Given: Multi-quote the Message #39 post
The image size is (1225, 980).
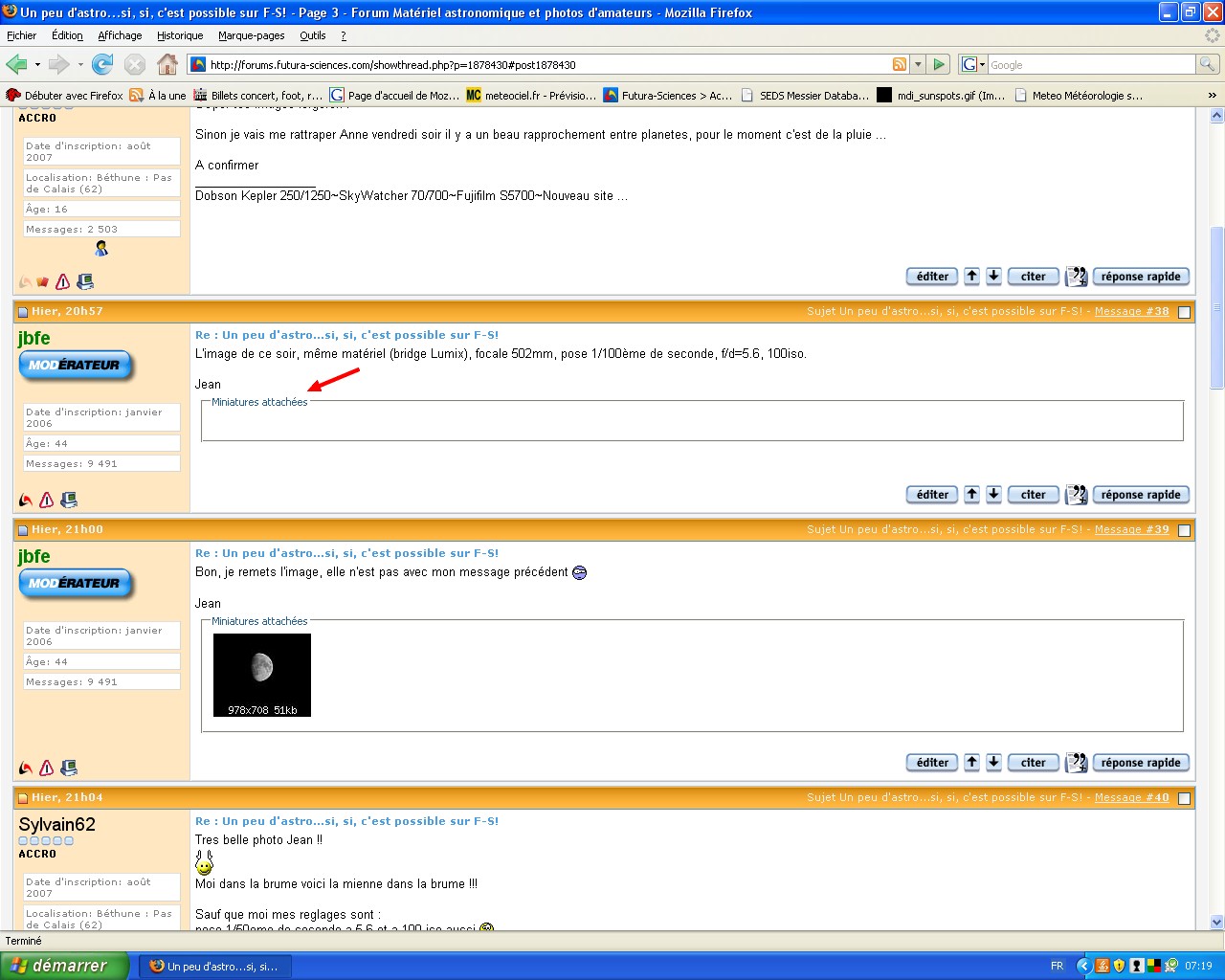Looking at the screenshot, I should (x=1077, y=763).
